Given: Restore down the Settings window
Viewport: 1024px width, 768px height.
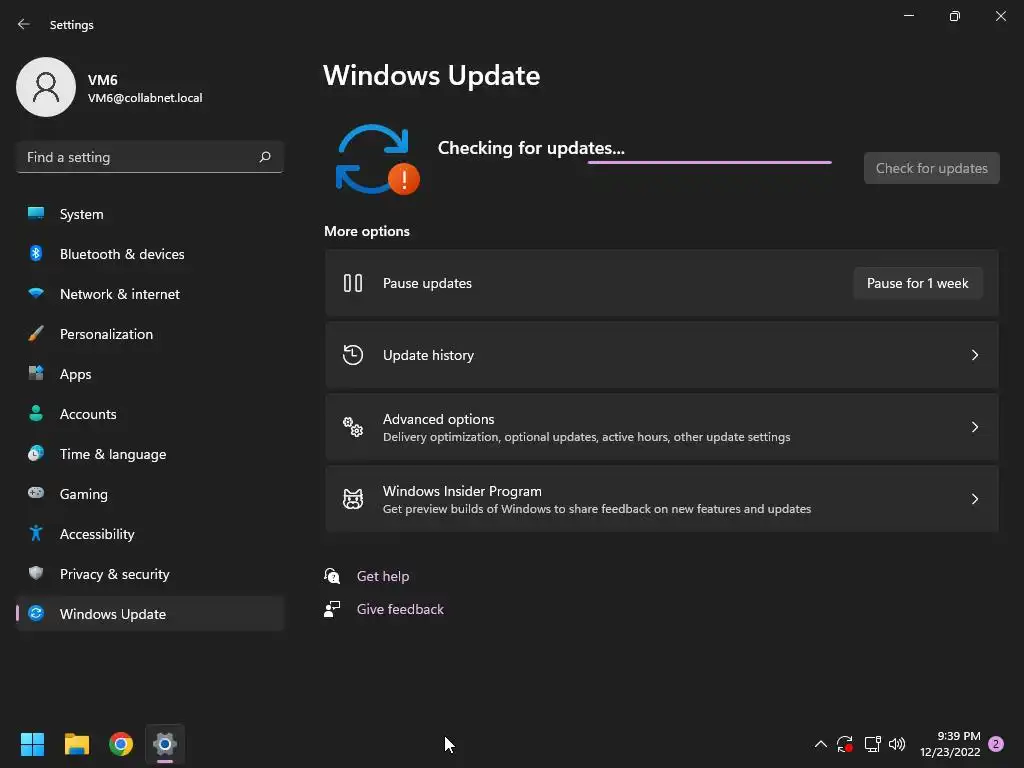Looking at the screenshot, I should pyautogui.click(x=955, y=16).
